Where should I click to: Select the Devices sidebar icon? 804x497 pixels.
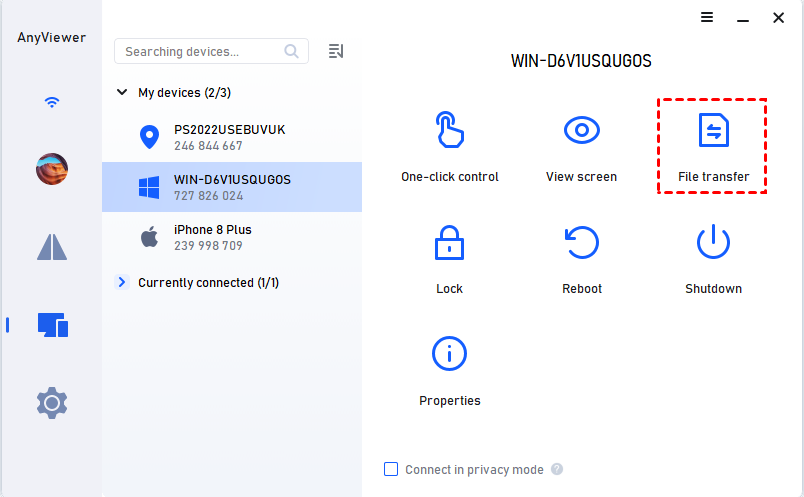[53, 325]
